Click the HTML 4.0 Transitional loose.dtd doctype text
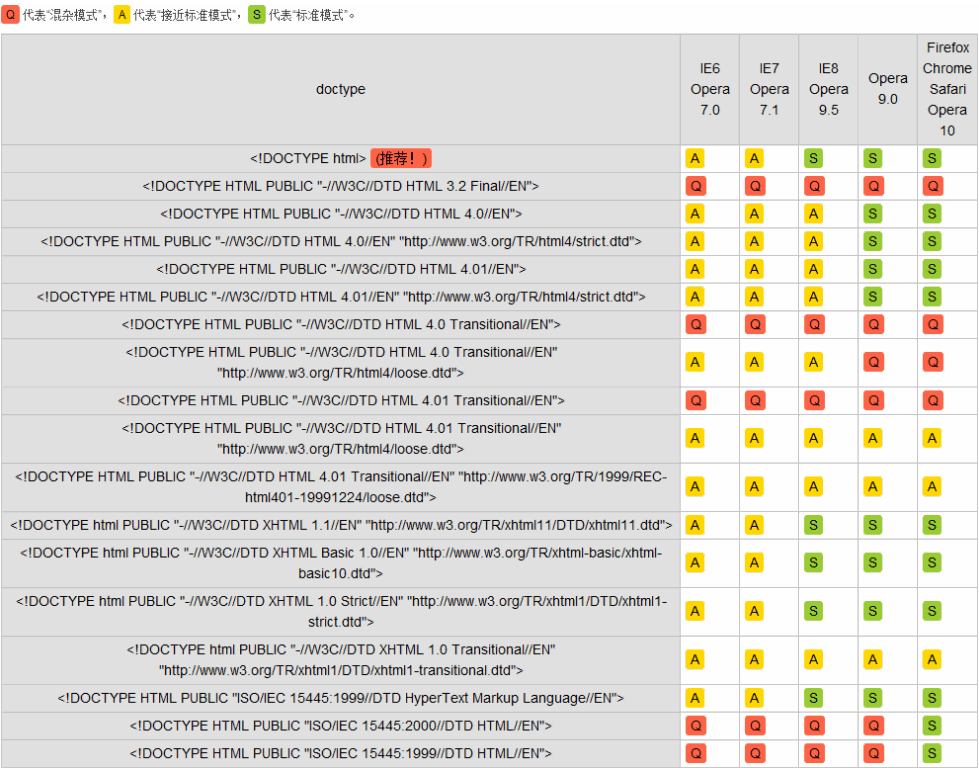The image size is (979, 768). tap(341, 362)
